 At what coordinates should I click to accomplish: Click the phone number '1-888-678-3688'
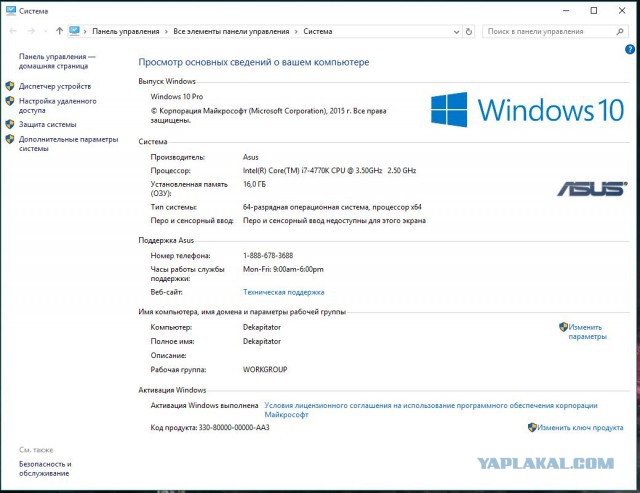(x=268, y=255)
